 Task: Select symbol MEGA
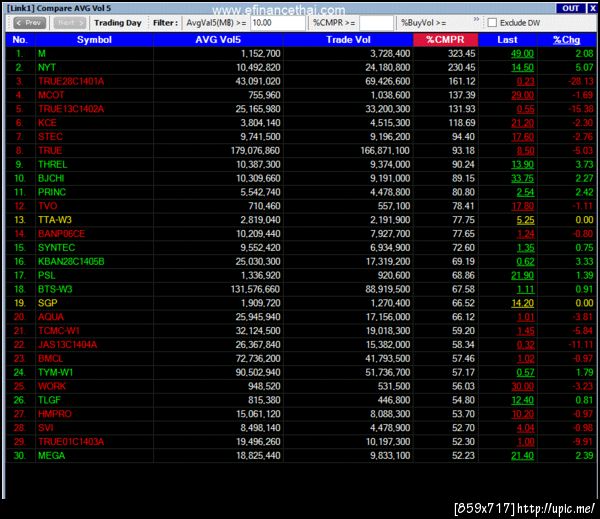click(x=51, y=455)
